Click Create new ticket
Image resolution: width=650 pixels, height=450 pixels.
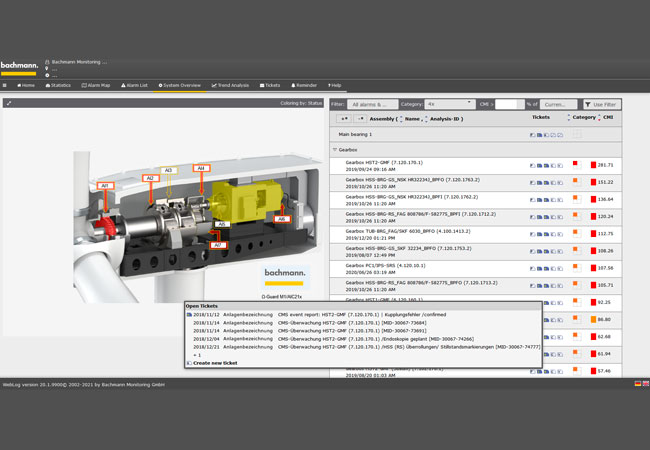[215, 363]
